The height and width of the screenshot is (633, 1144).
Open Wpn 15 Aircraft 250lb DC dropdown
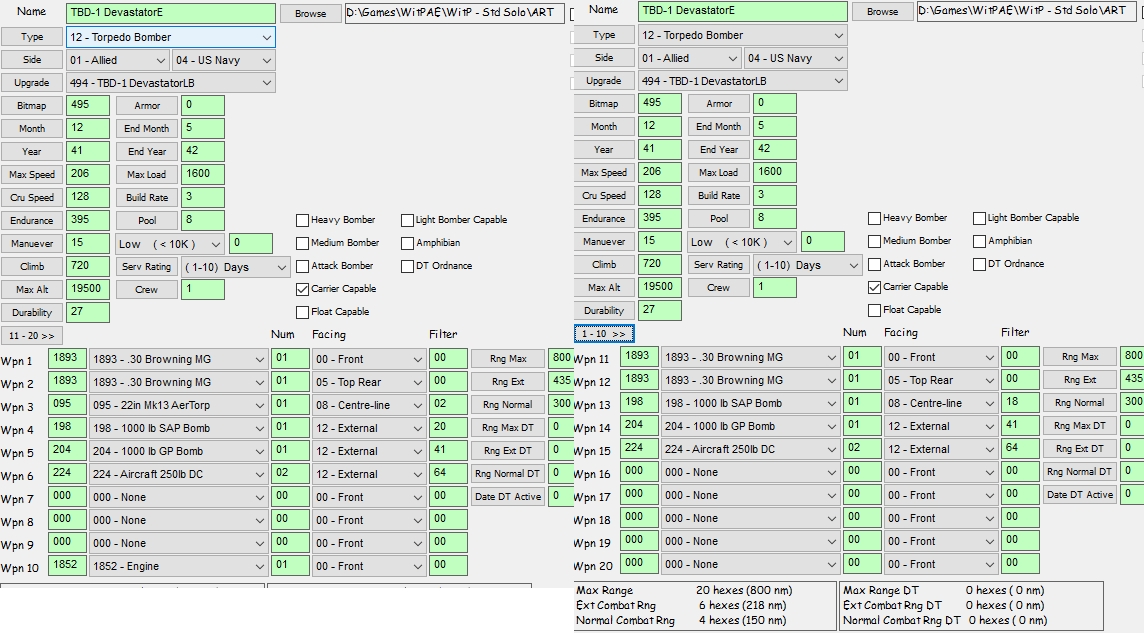click(x=749, y=449)
